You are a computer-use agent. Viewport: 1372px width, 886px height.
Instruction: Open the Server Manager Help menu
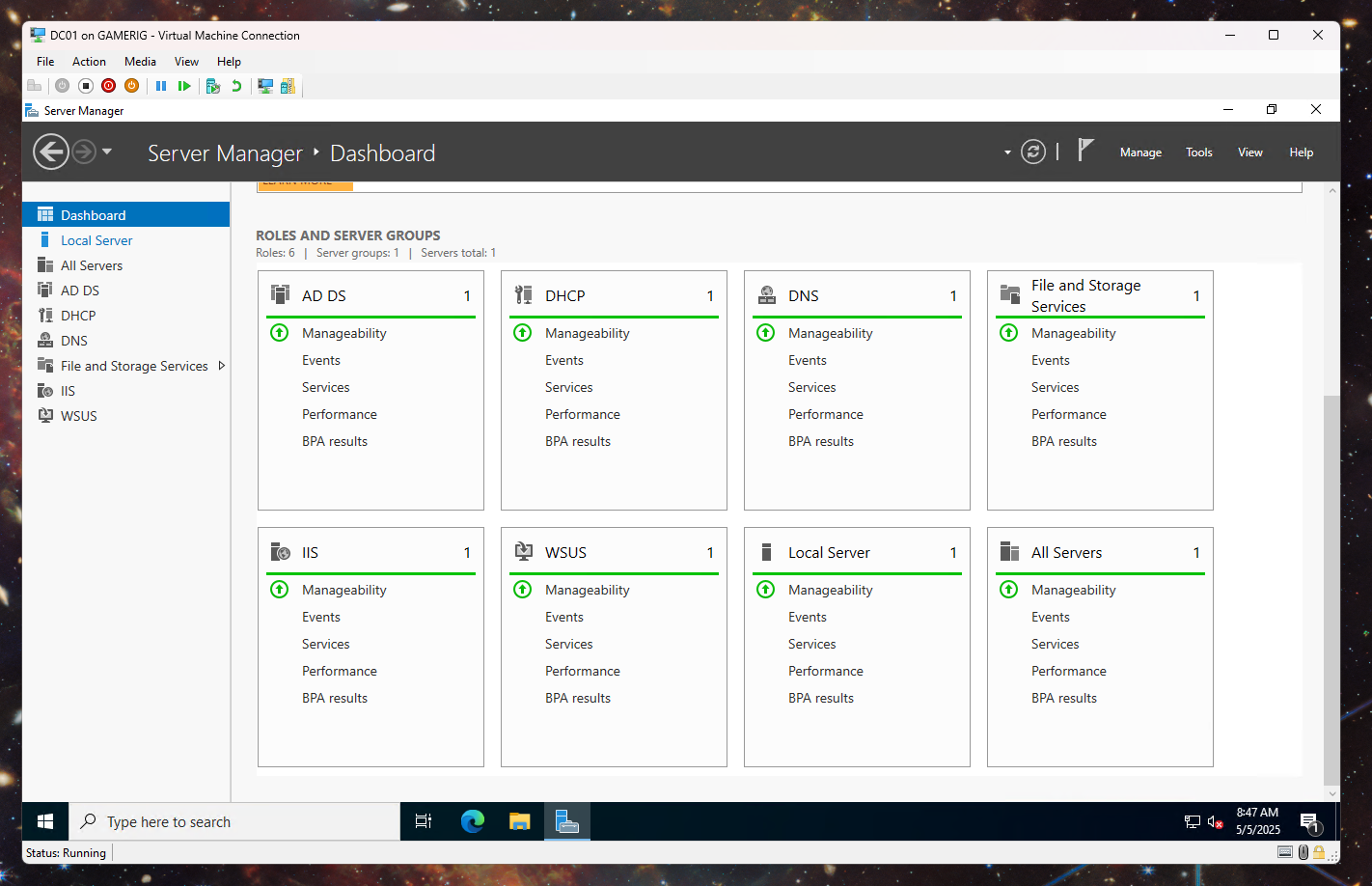1302,152
